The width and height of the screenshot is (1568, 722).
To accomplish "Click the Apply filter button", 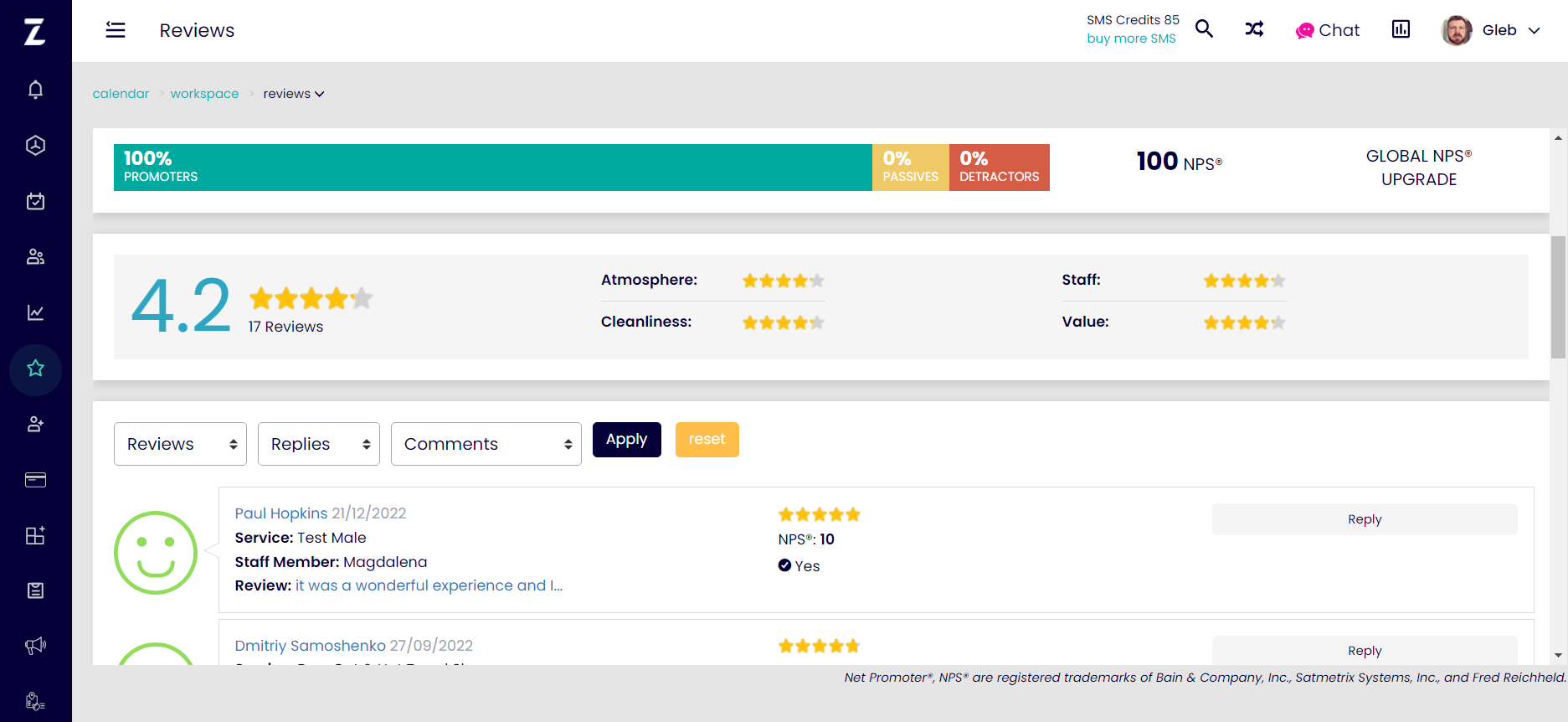I will point(627,440).
